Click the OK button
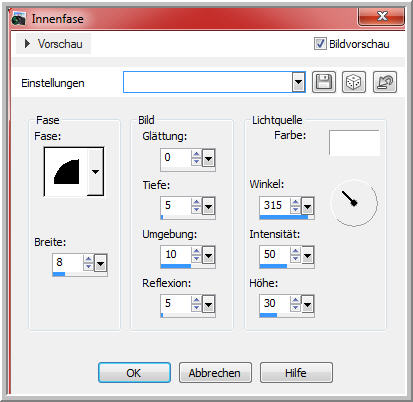The height and width of the screenshot is (402, 413). tap(134, 373)
